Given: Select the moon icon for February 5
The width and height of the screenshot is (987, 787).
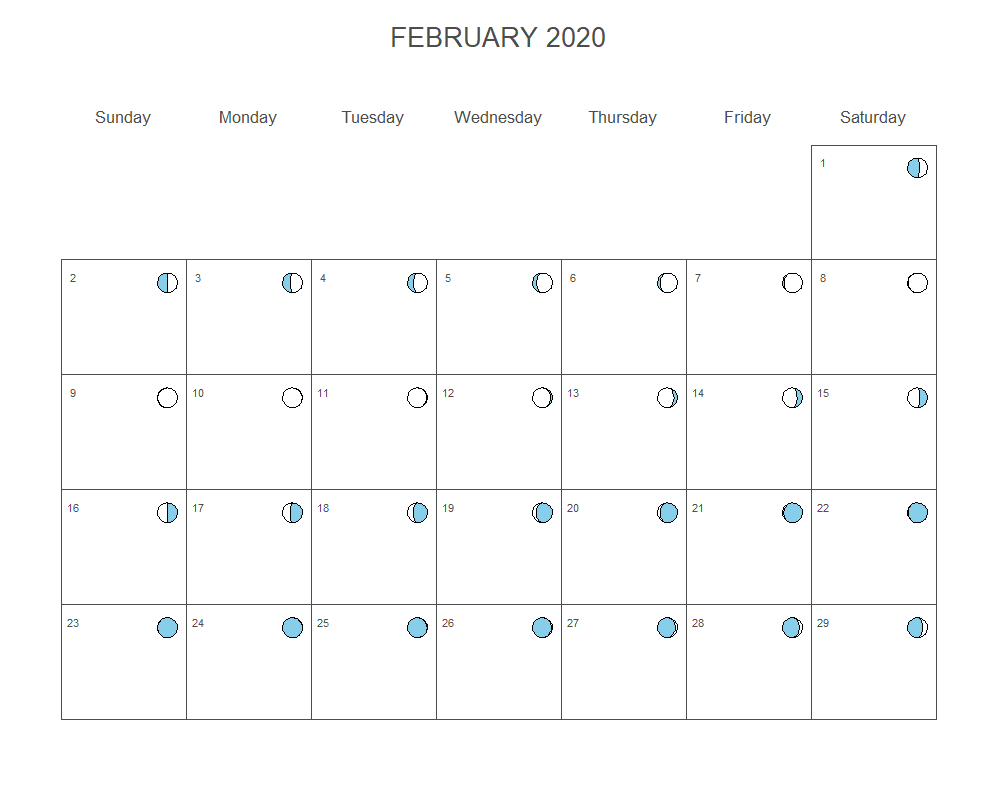Looking at the screenshot, I should click(x=542, y=283).
